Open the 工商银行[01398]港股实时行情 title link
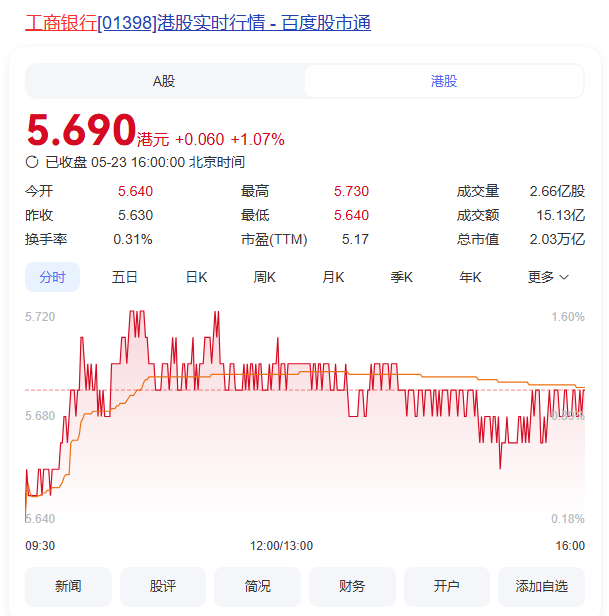Viewport: 609px width, 616px height. tap(198, 22)
